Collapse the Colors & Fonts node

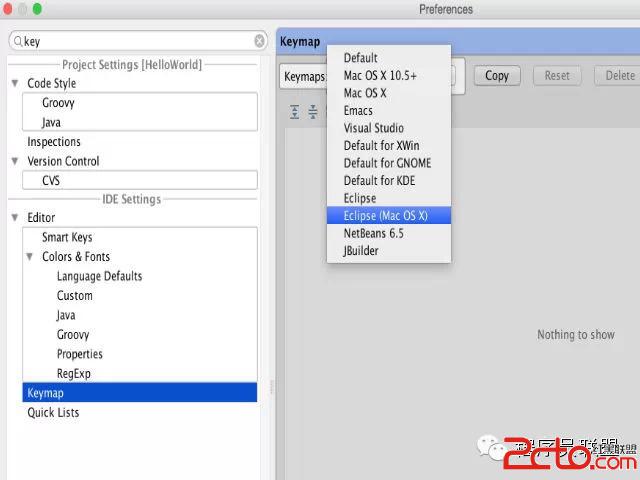tap(30, 257)
